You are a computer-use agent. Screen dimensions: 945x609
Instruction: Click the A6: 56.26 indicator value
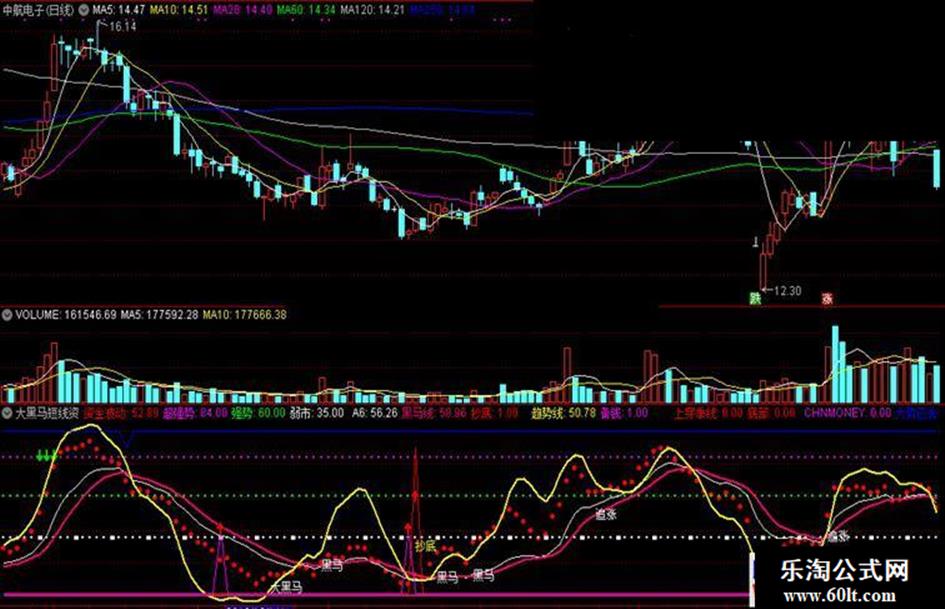click(x=375, y=413)
